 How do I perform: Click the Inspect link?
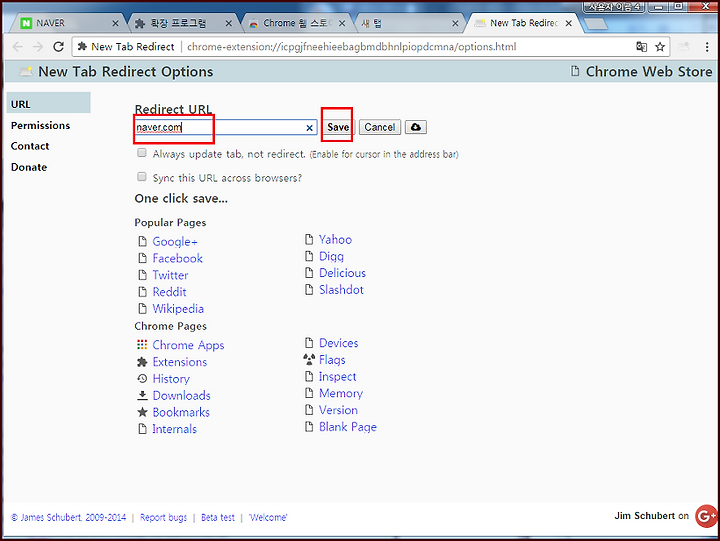pos(338,377)
